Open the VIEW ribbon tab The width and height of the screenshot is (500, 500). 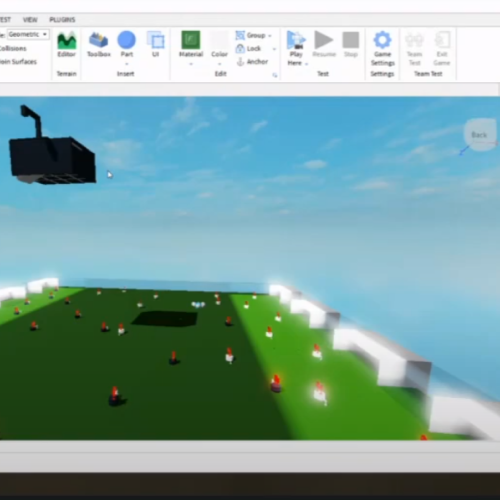tap(30, 20)
